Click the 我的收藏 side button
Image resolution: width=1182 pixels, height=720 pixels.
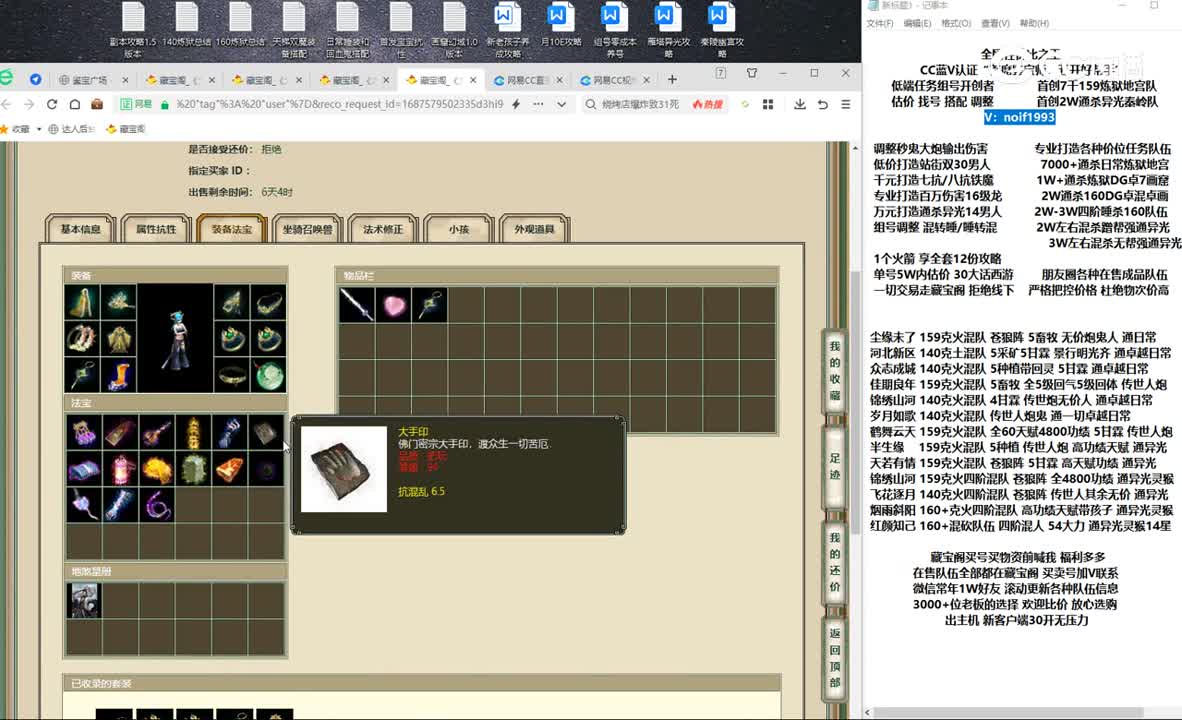click(x=834, y=371)
